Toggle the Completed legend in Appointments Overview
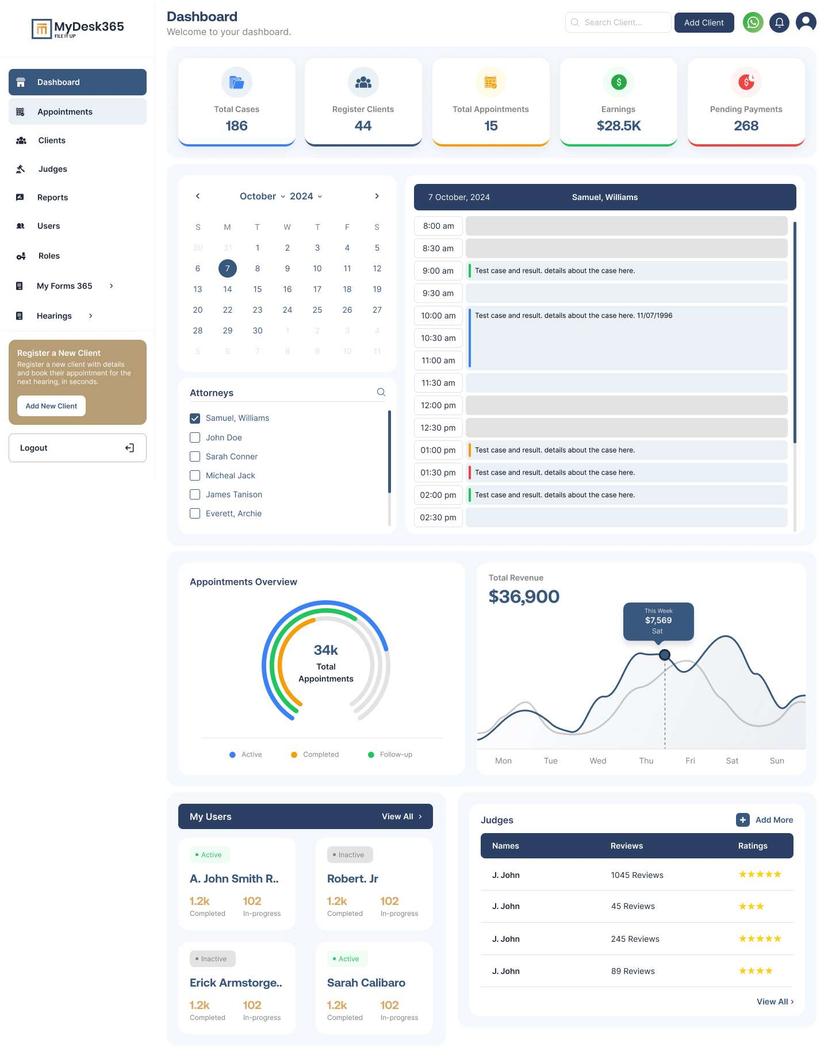This screenshot has height=1063, width=828. 315,755
